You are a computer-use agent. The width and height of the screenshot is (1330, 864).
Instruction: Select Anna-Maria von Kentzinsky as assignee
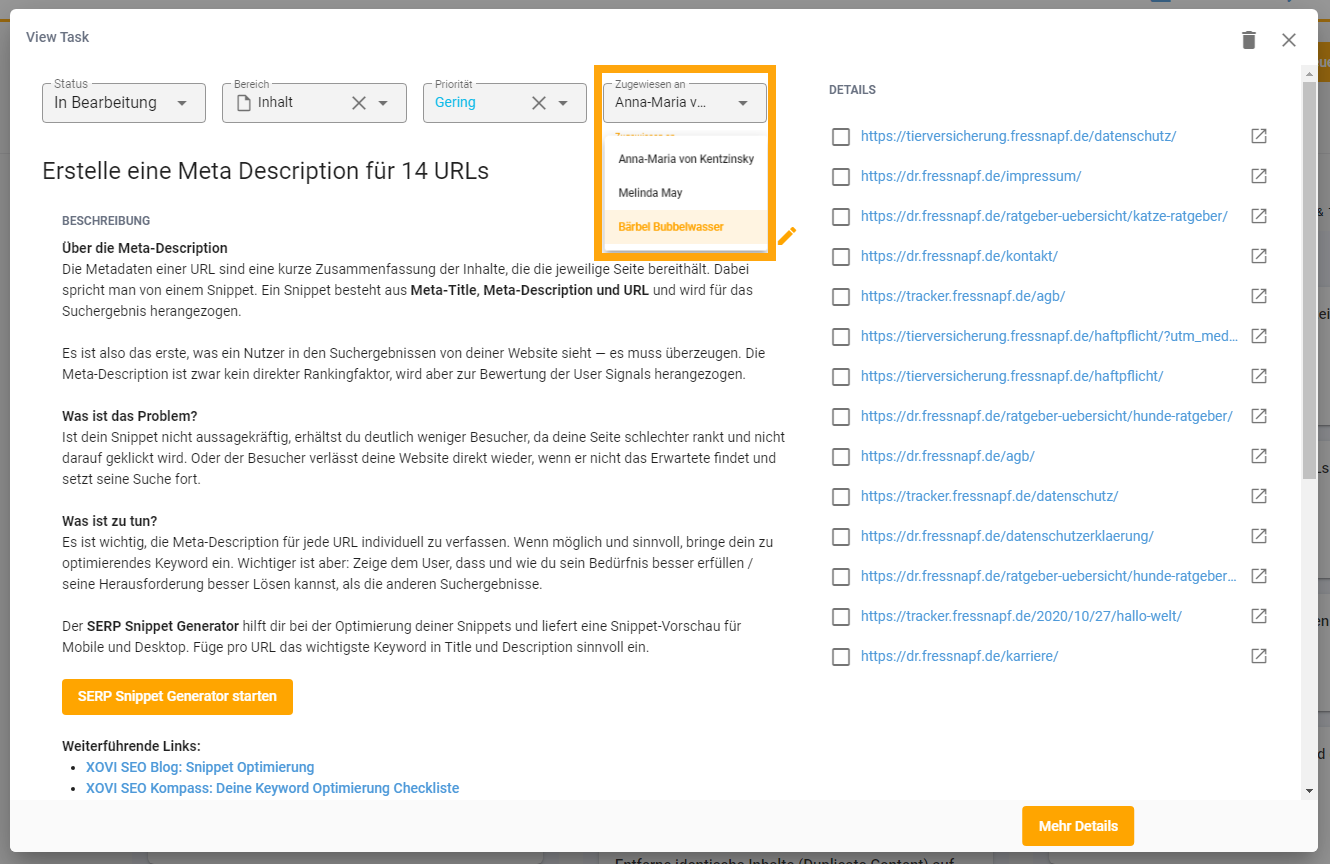click(686, 159)
